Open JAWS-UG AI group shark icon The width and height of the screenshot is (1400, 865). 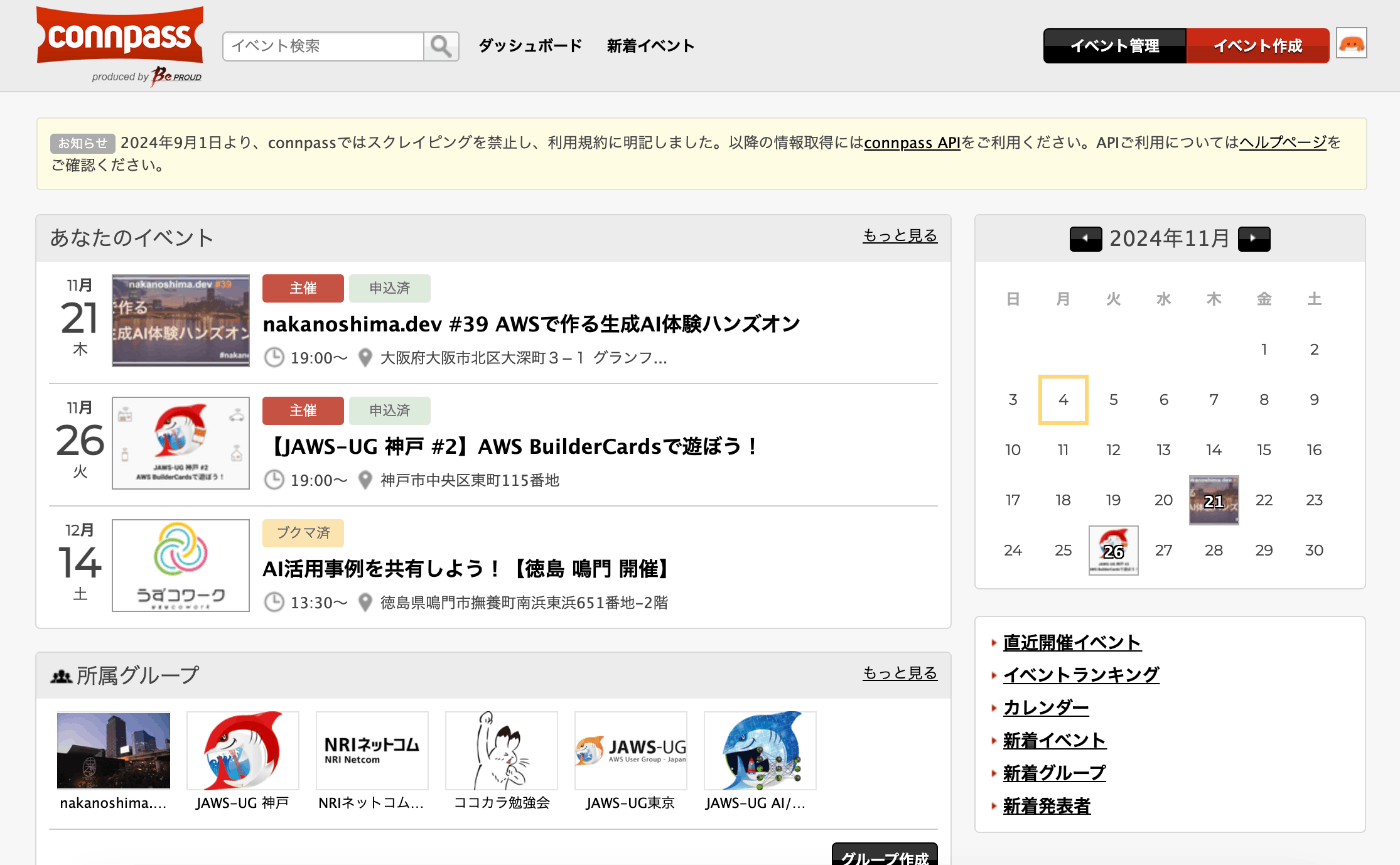click(760, 751)
